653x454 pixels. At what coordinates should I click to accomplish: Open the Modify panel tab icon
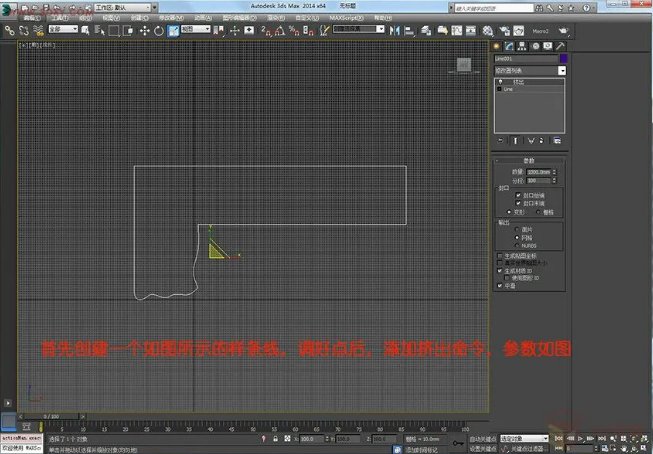click(508, 46)
